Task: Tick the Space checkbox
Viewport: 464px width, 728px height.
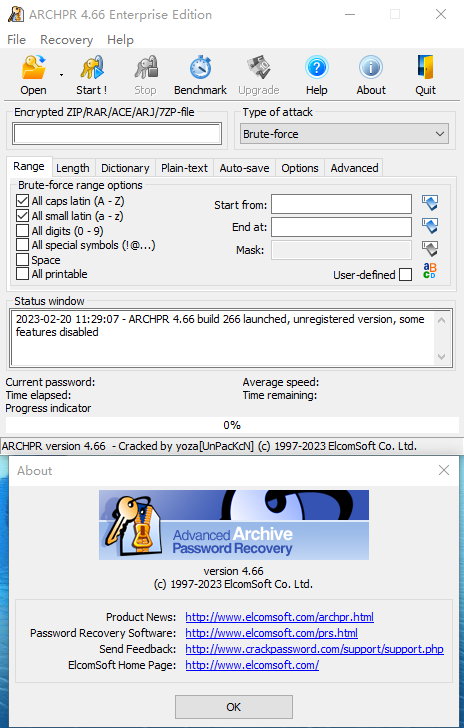Action: click(22, 259)
